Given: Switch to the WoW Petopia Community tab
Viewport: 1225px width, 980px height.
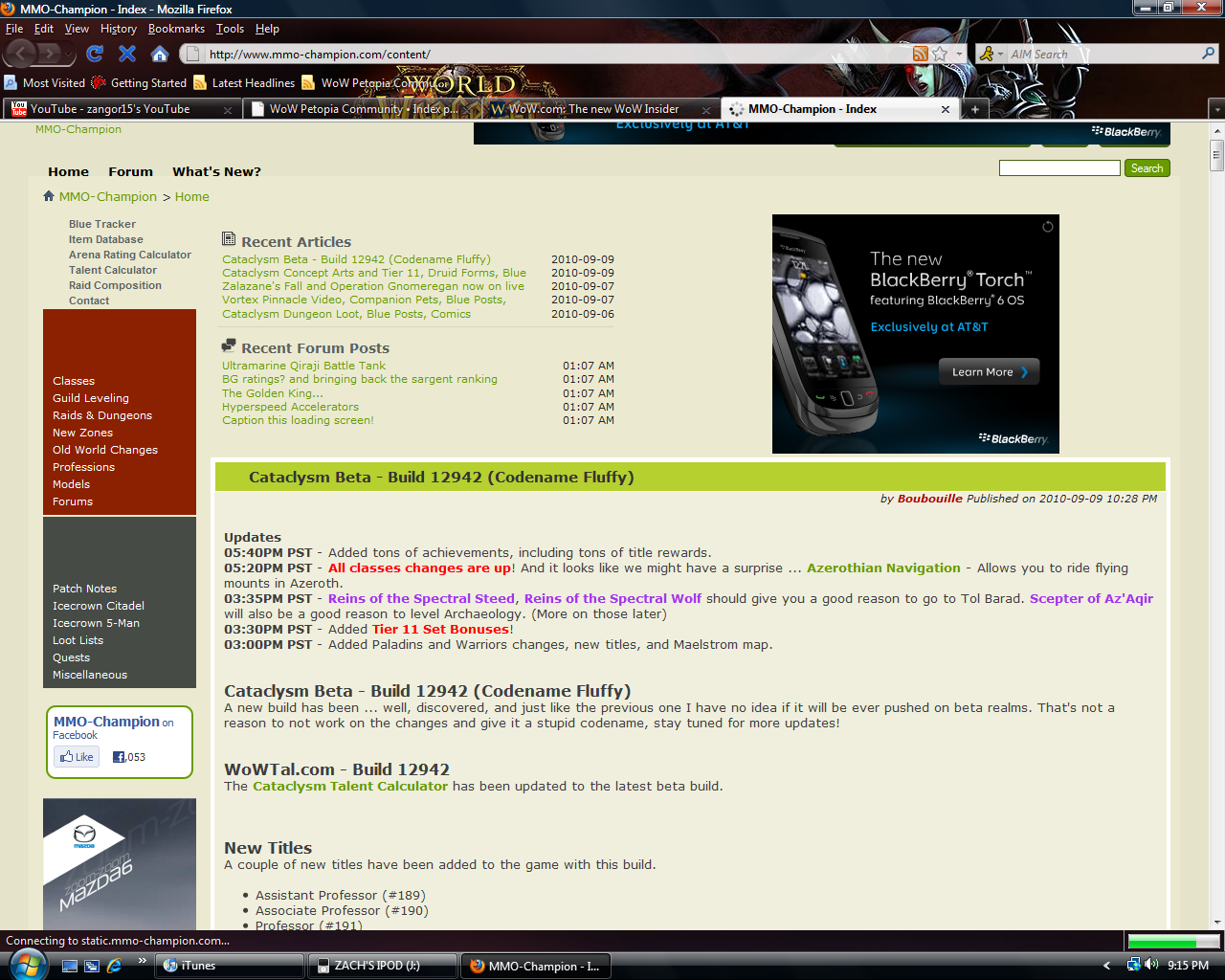Looking at the screenshot, I should pos(362,109).
